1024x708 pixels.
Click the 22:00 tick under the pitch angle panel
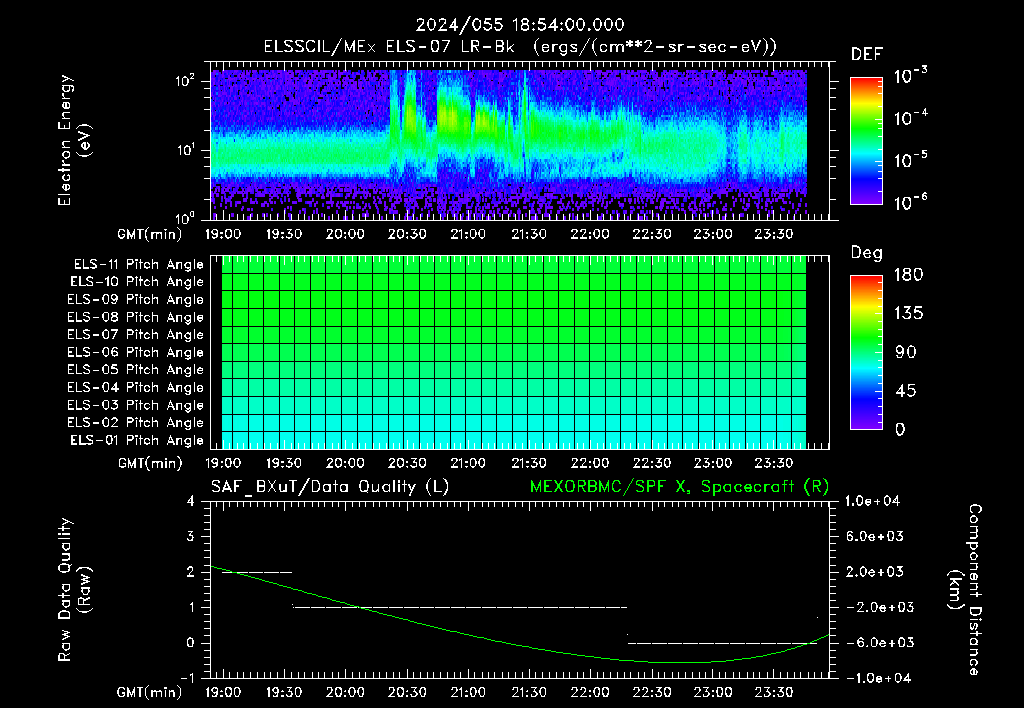tap(590, 463)
